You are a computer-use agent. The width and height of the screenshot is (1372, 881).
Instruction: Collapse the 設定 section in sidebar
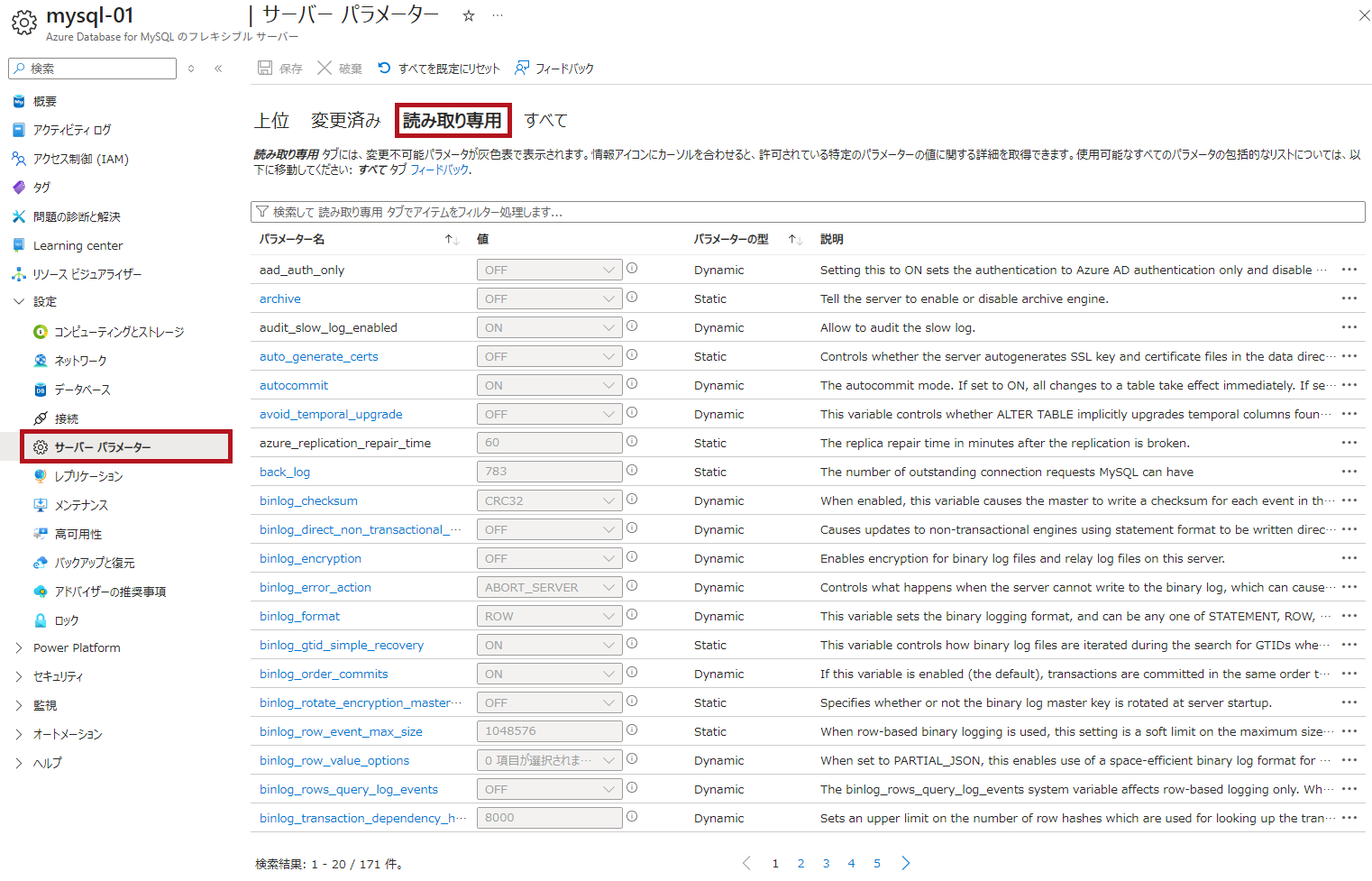click(19, 302)
